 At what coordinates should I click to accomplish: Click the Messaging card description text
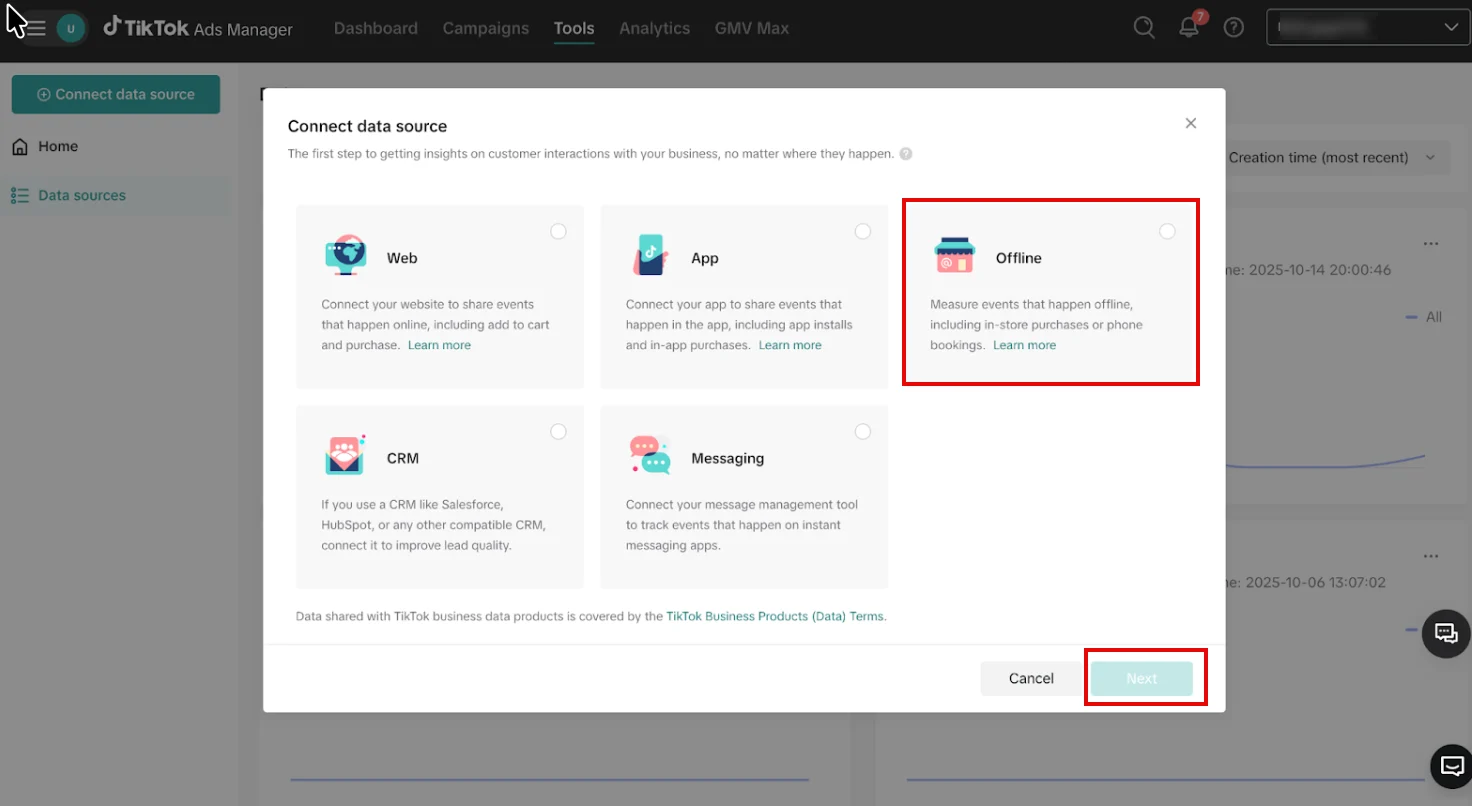point(742,525)
